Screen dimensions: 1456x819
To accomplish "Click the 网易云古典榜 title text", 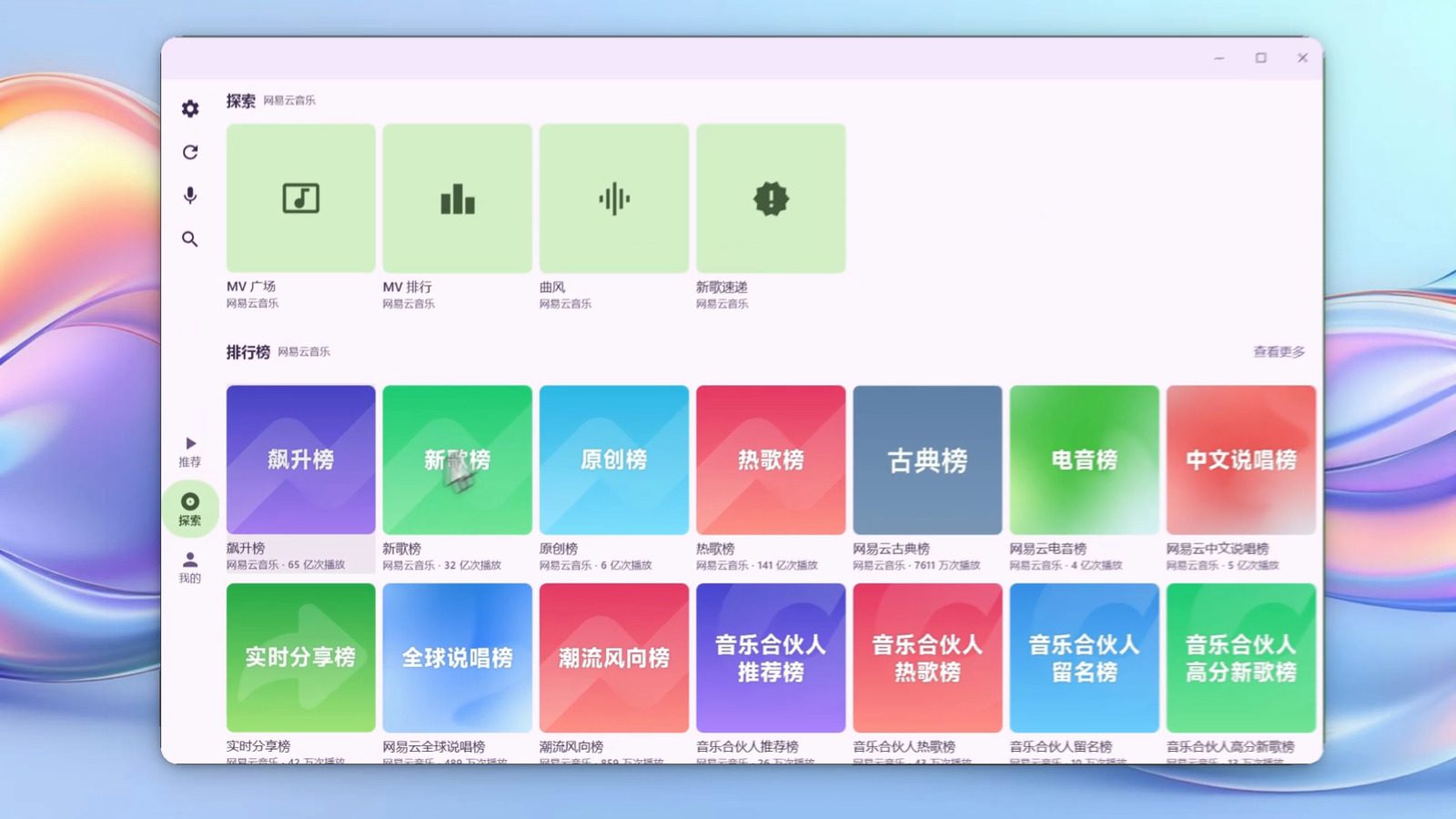I will pos(891,549).
